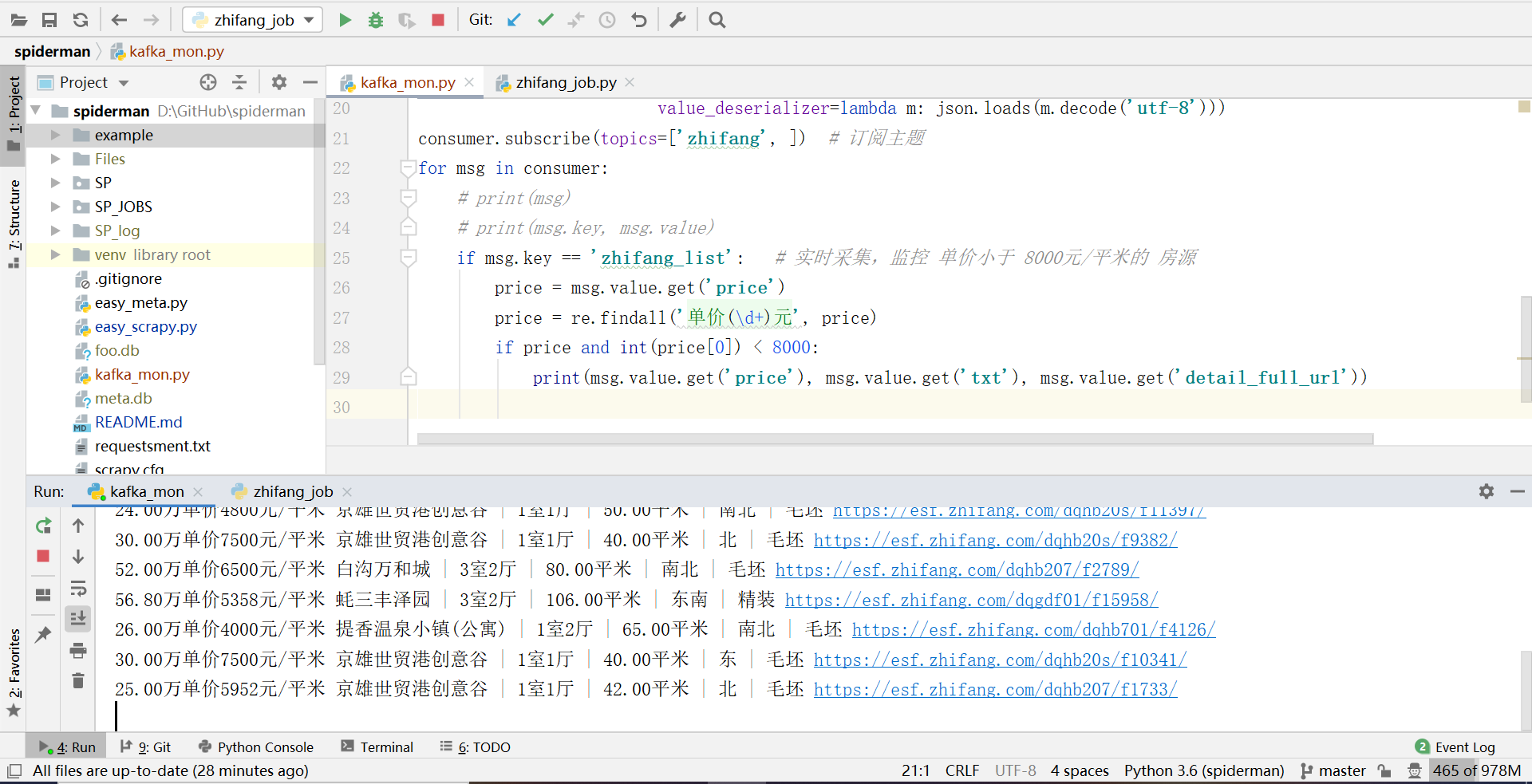Expand the venv library root folder
This screenshot has width=1532, height=784.
click(x=55, y=254)
